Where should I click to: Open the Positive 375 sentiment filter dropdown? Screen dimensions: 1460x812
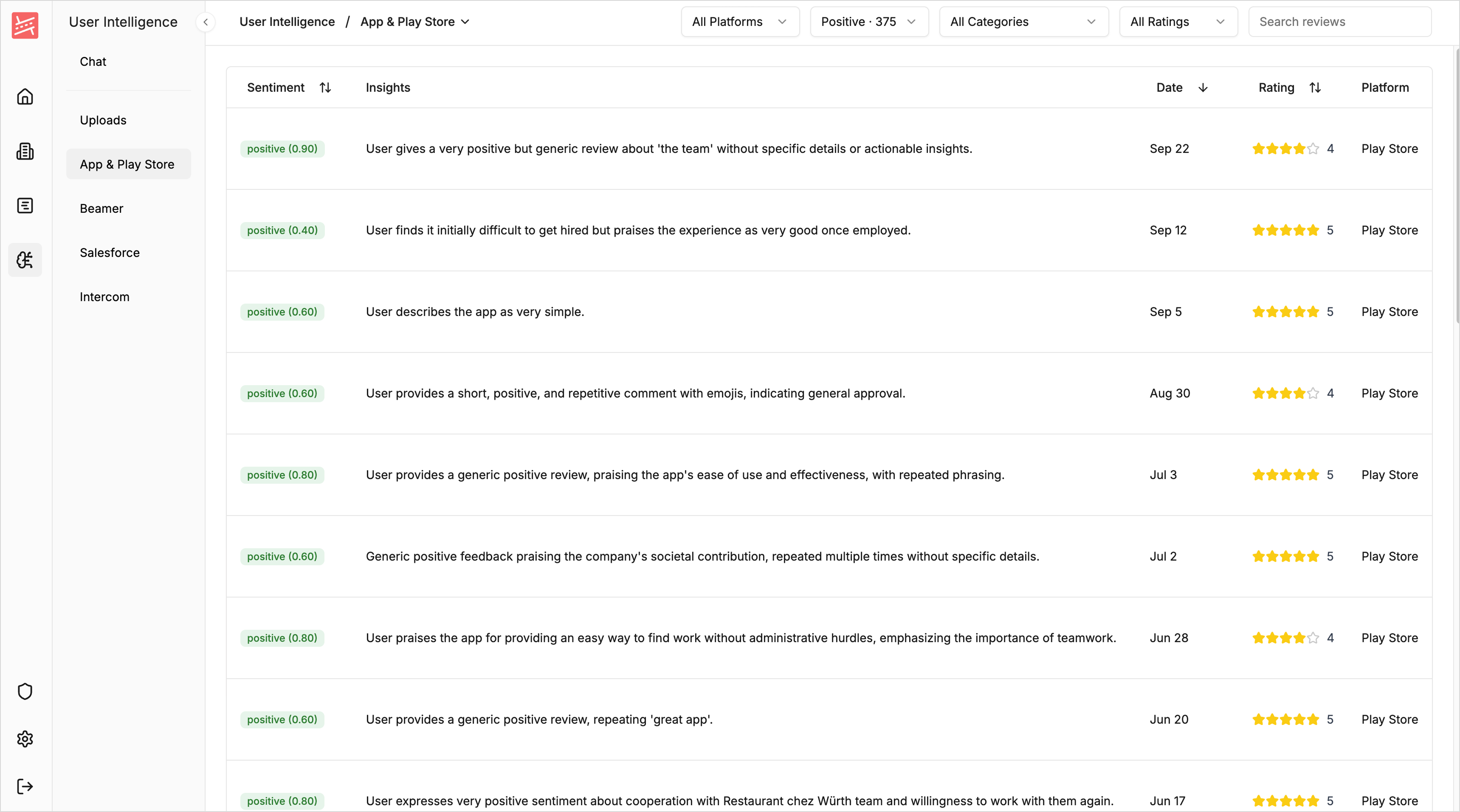coord(869,22)
